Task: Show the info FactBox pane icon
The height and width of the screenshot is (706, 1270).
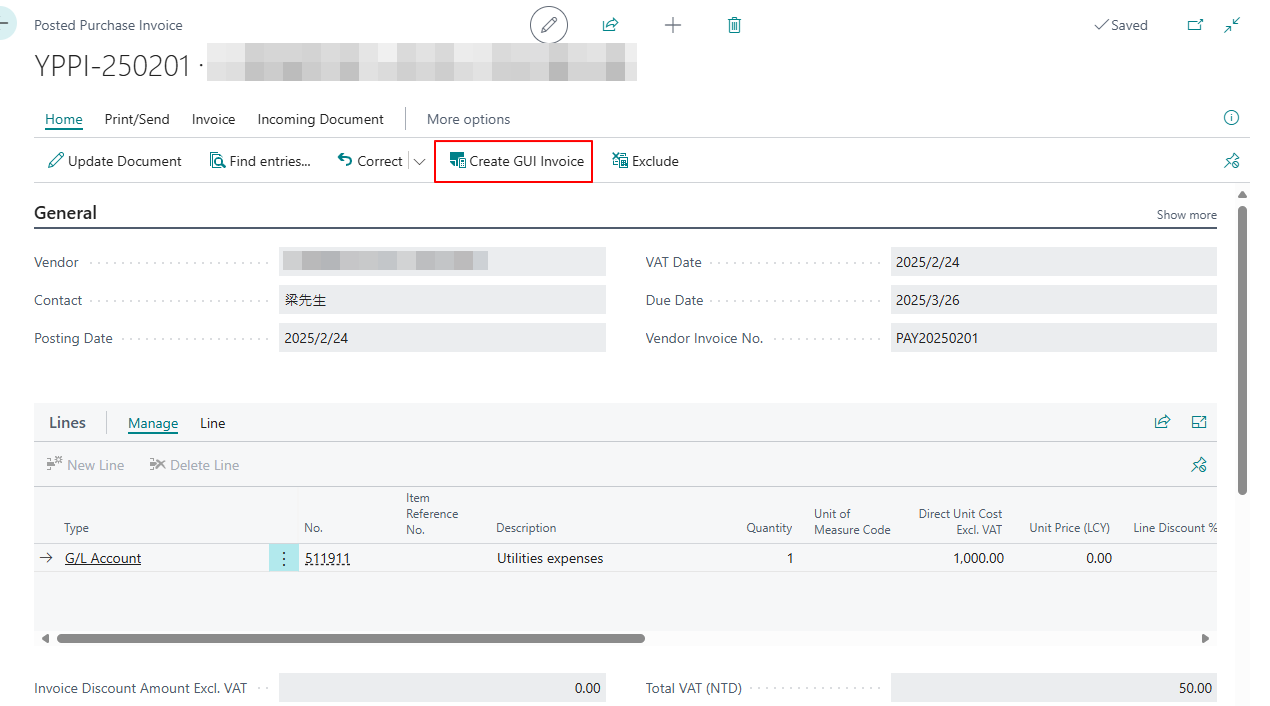Action: tap(1231, 118)
